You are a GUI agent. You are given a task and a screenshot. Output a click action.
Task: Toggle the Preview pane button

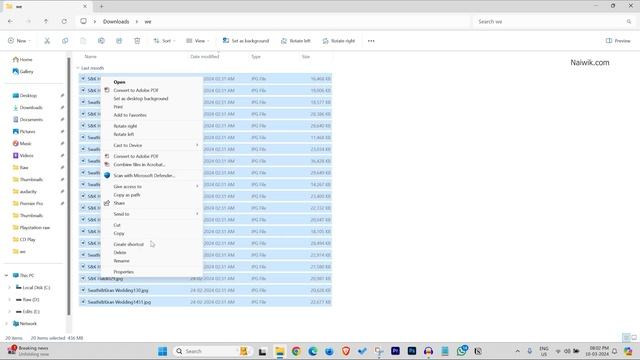618,41
